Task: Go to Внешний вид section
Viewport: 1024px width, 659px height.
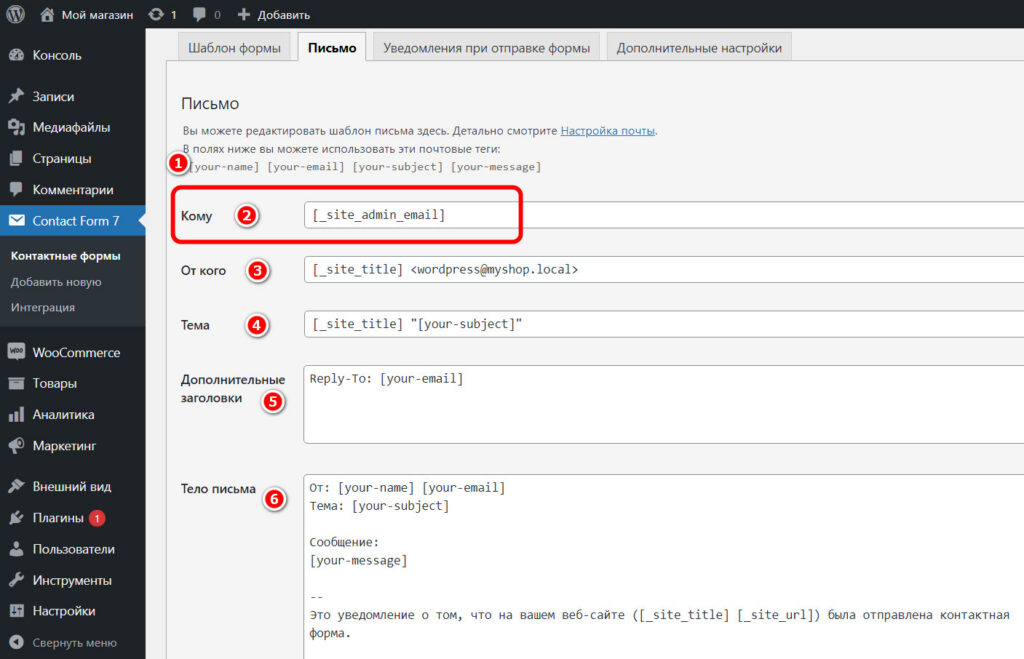Action: [x=72, y=487]
